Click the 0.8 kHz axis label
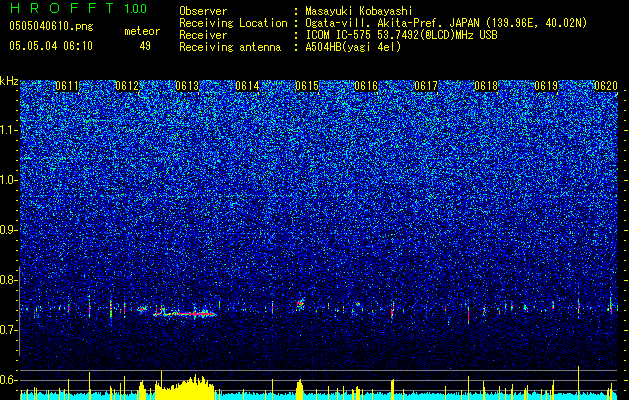The image size is (629, 400). coord(9,280)
